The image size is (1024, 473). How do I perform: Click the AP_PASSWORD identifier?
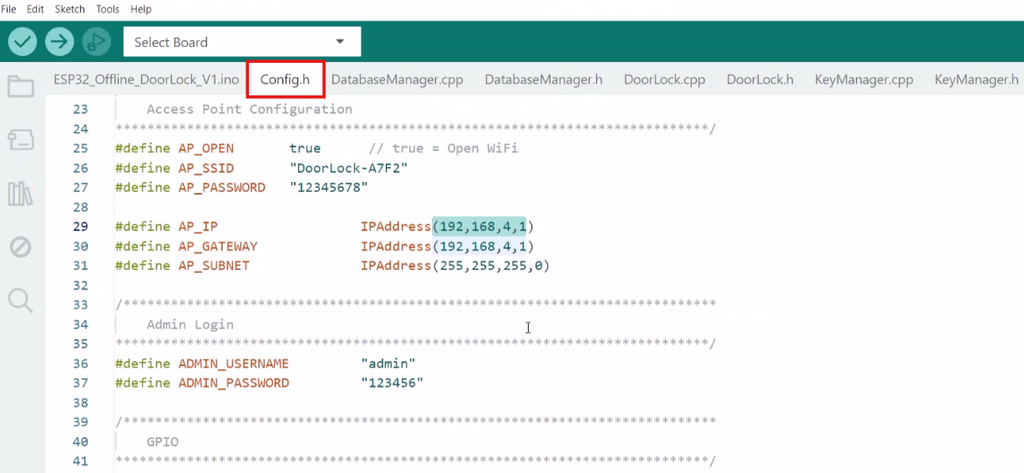coord(221,188)
